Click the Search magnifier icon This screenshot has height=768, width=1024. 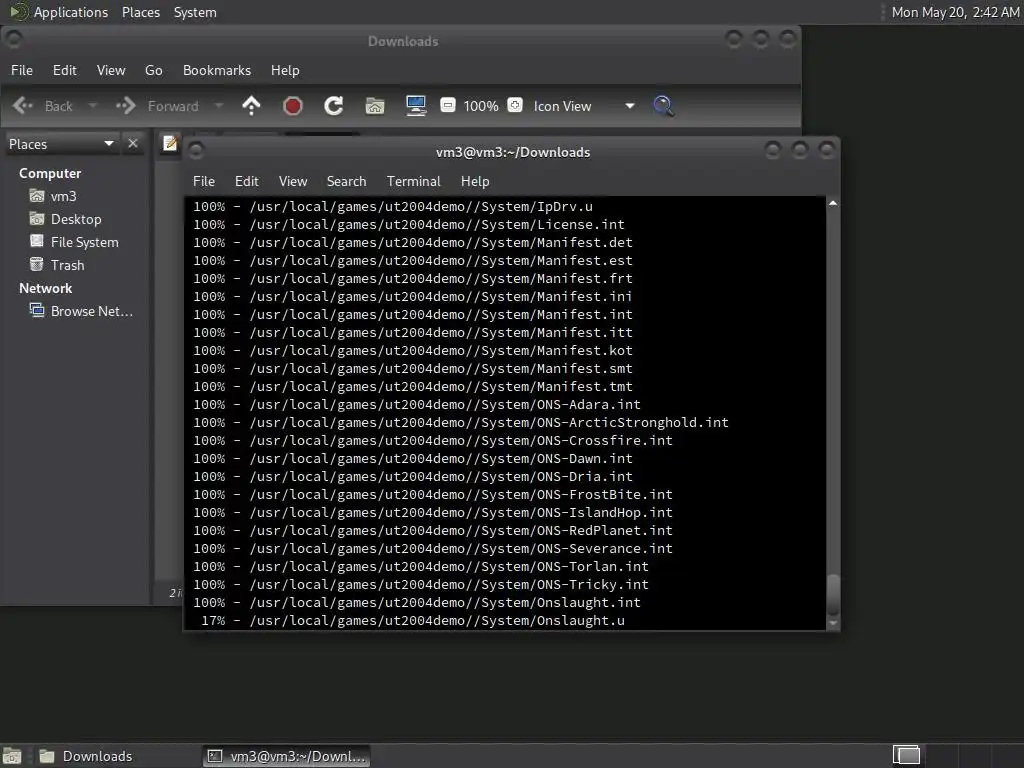pos(664,106)
